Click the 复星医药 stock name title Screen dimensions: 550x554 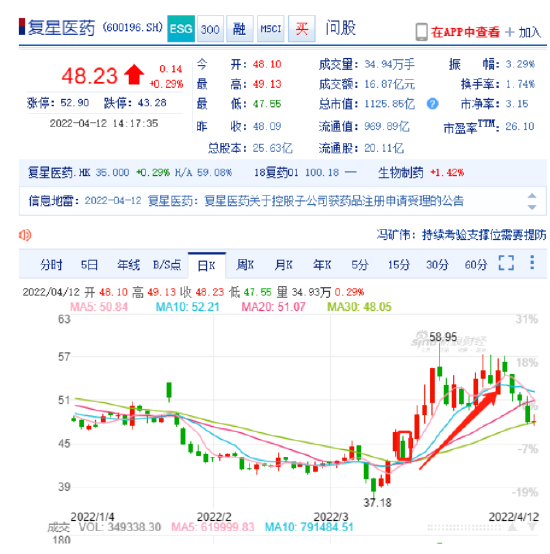coord(61,28)
